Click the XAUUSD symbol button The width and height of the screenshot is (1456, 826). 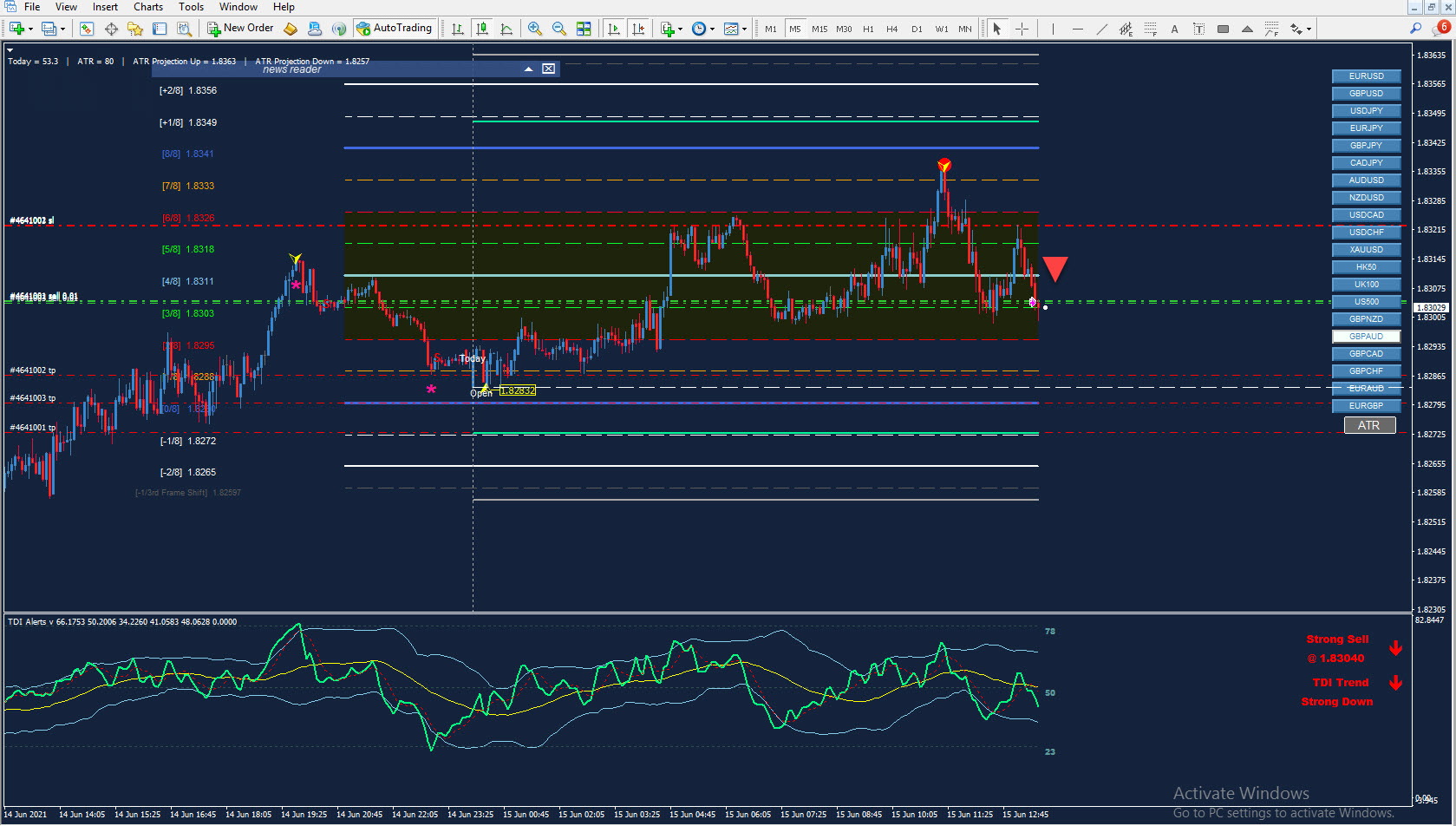(x=1366, y=250)
